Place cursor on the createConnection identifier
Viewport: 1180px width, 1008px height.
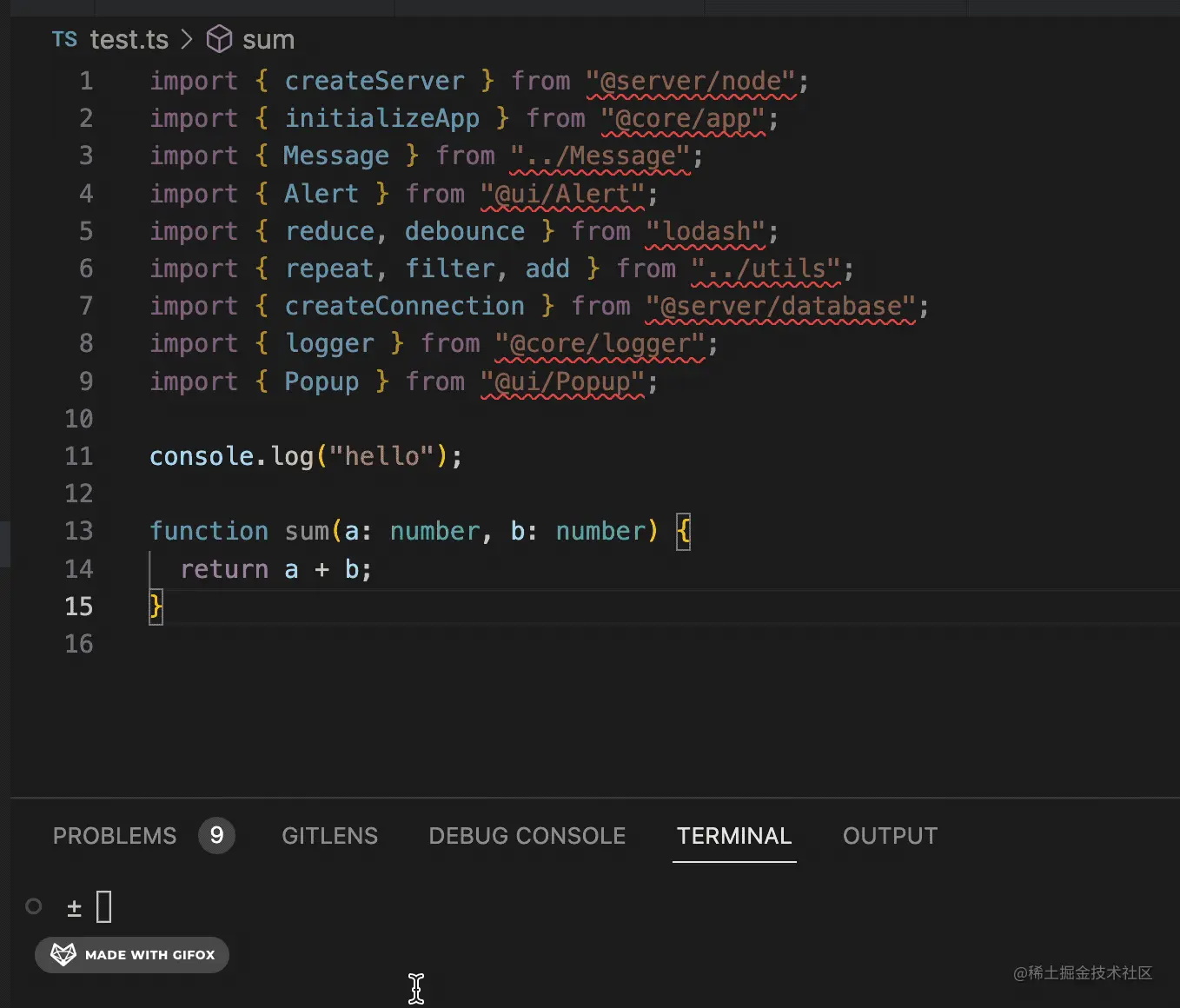pyautogui.click(x=404, y=306)
